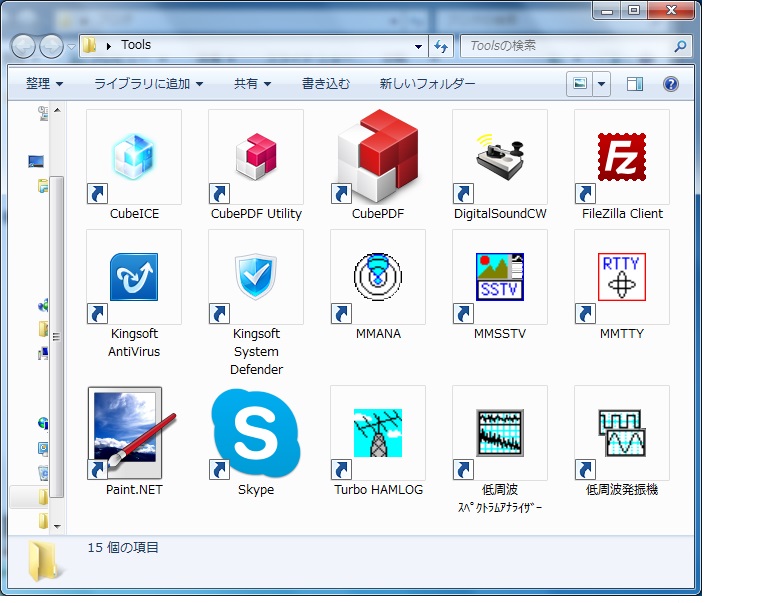Select the MMTTY RTTY icon

pos(622,277)
